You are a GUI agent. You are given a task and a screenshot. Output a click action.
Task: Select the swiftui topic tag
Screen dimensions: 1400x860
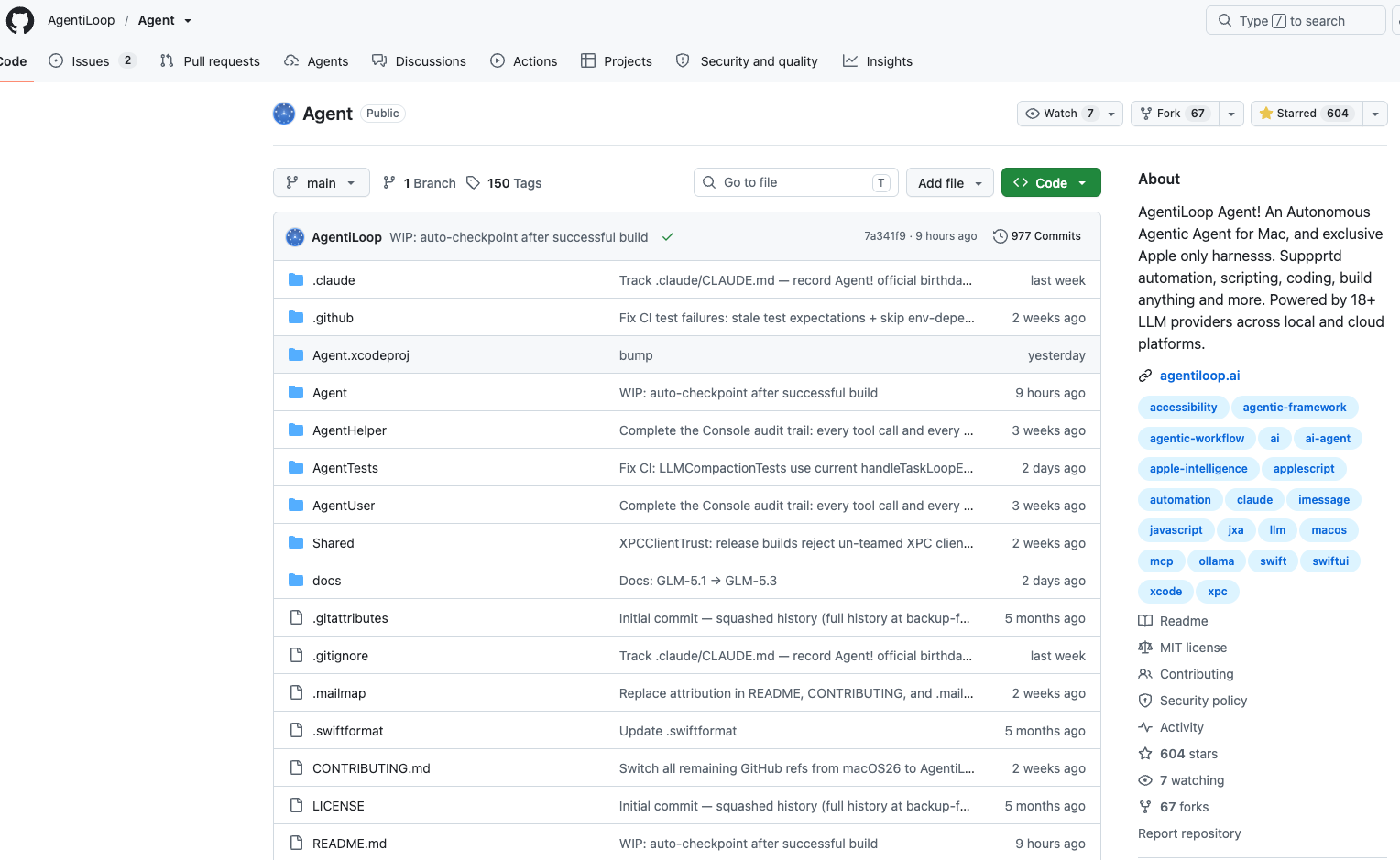coord(1330,561)
